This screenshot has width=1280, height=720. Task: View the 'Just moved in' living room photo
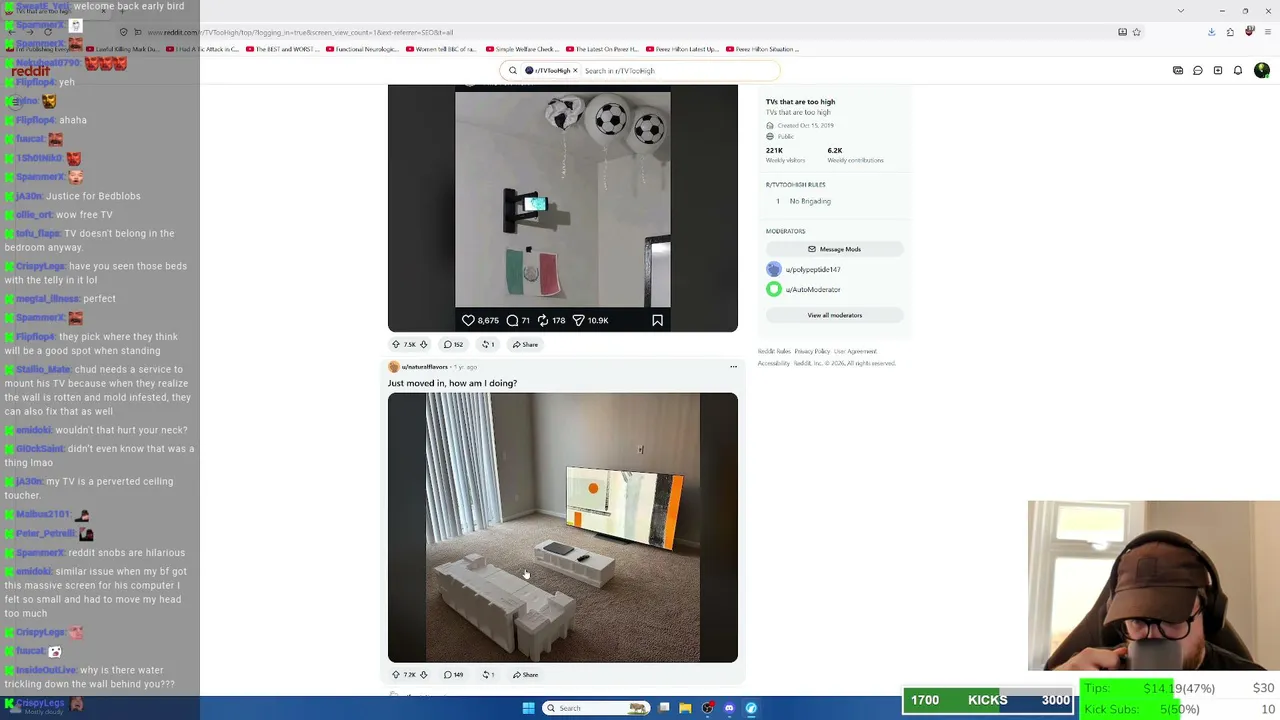pyautogui.click(x=563, y=527)
